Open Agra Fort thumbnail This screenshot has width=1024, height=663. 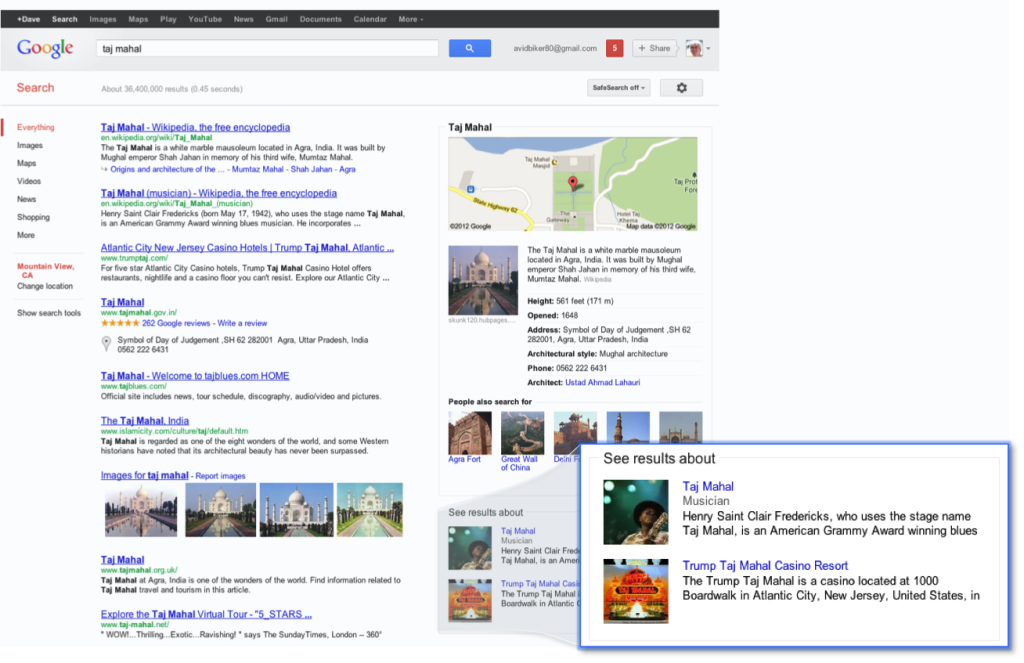pyautogui.click(x=470, y=432)
